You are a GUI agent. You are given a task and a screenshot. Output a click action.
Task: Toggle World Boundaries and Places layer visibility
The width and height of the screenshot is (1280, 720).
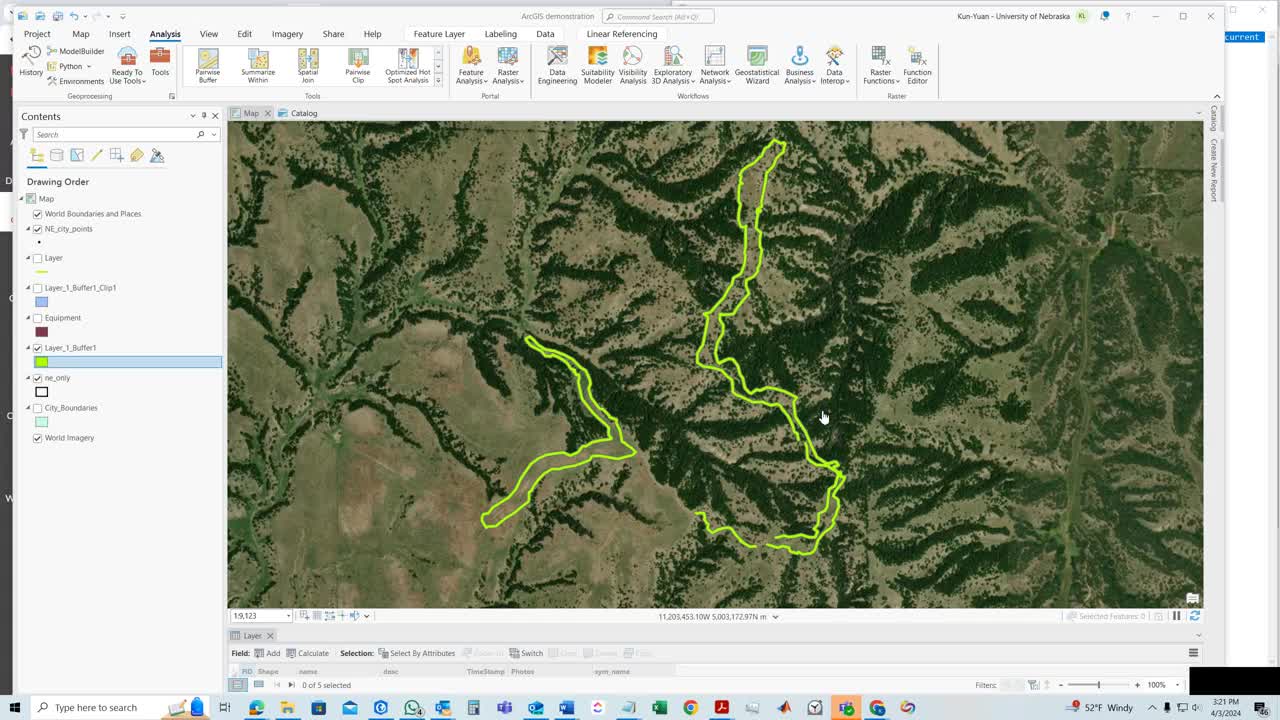pos(38,214)
